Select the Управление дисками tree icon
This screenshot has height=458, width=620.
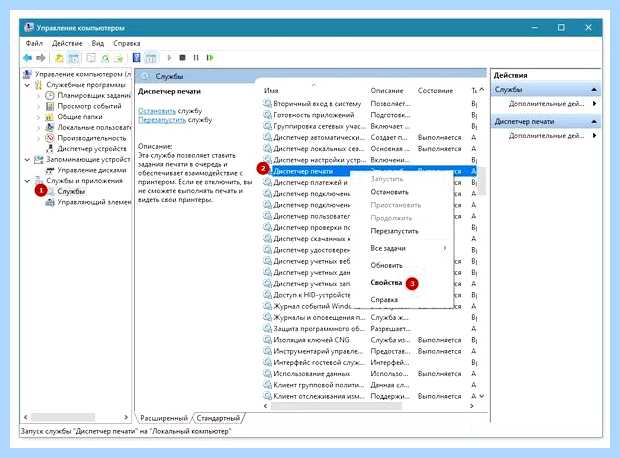click(49, 170)
